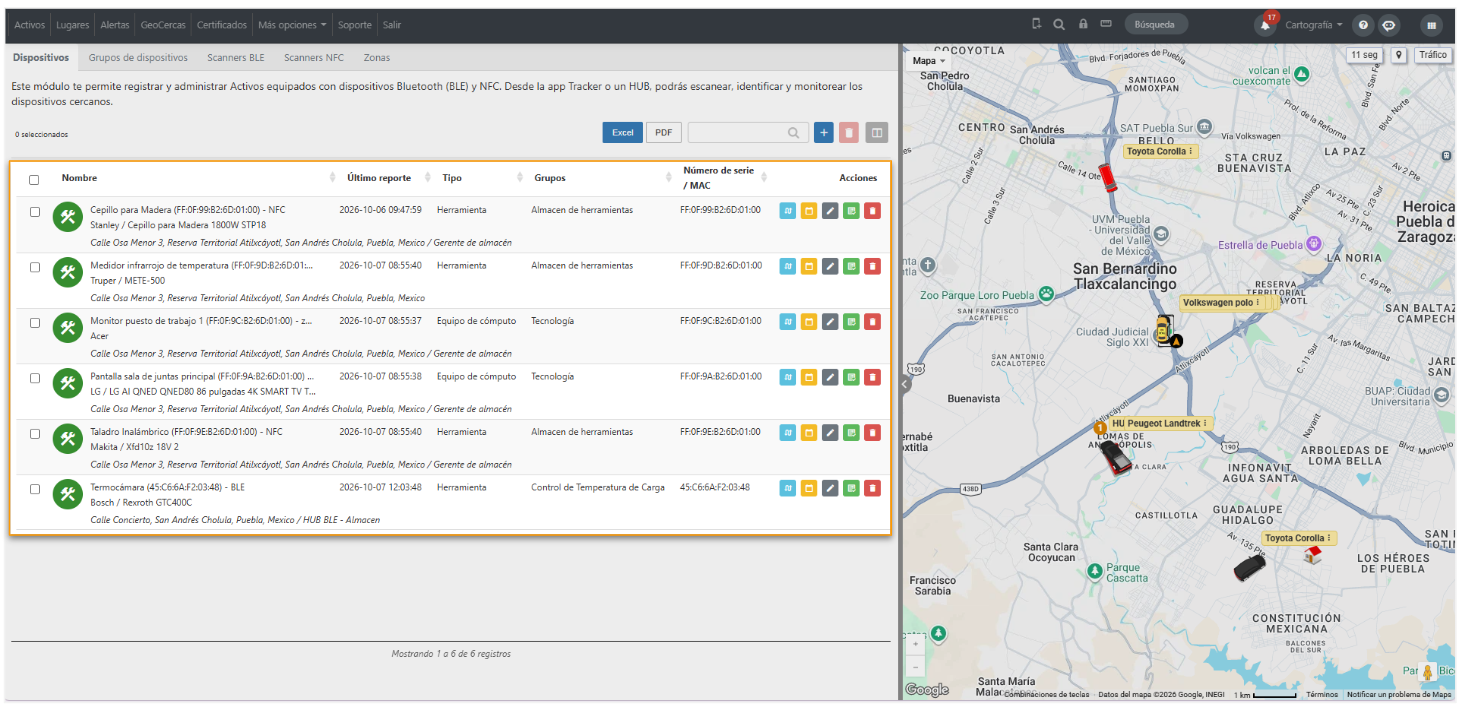Edit the Cepillo para Madera device

click(x=830, y=210)
